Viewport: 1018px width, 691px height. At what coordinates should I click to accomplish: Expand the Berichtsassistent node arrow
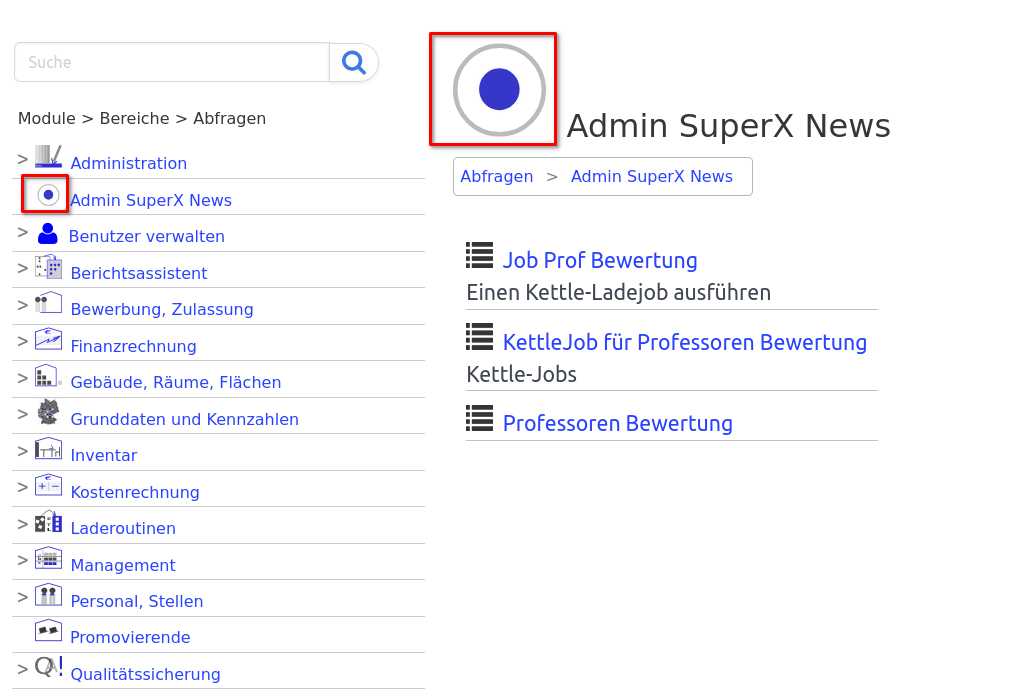click(23, 268)
